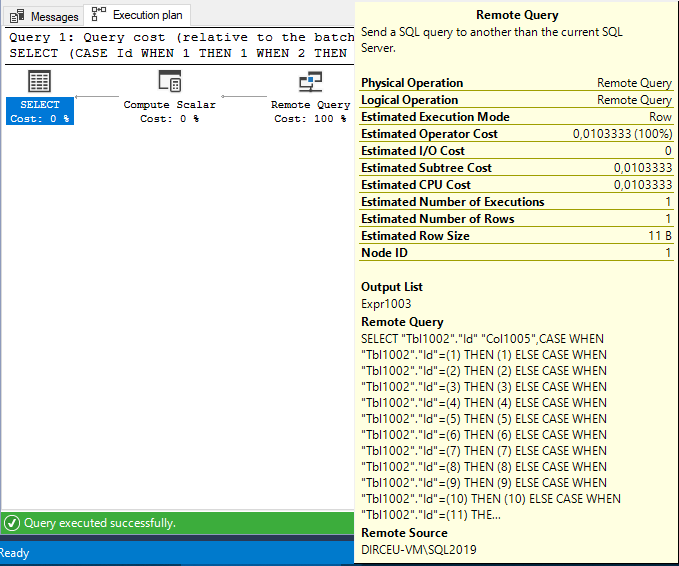679x566 pixels.
Task: Click the Estimated Subtree Cost row
Action: coord(516,168)
